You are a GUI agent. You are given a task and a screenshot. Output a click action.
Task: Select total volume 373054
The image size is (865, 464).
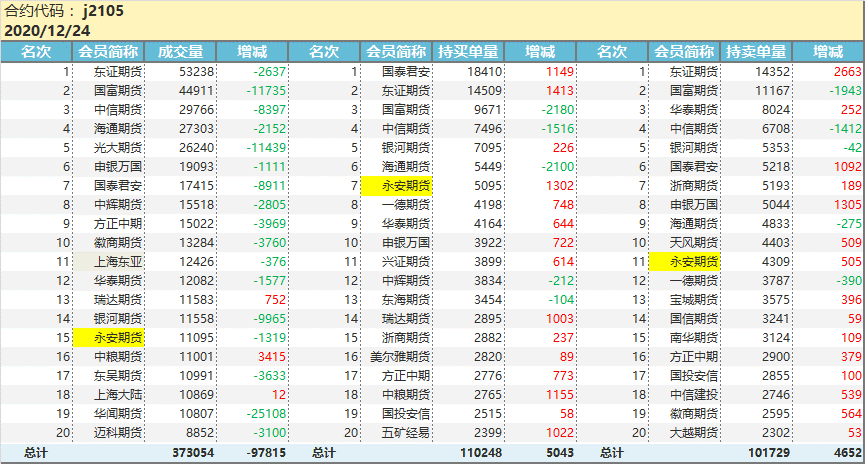tap(193, 453)
